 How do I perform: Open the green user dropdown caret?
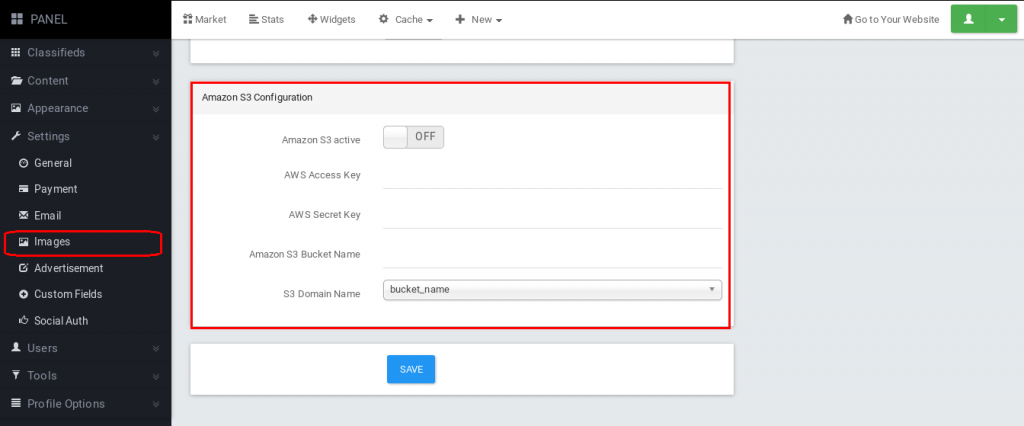coord(1002,19)
